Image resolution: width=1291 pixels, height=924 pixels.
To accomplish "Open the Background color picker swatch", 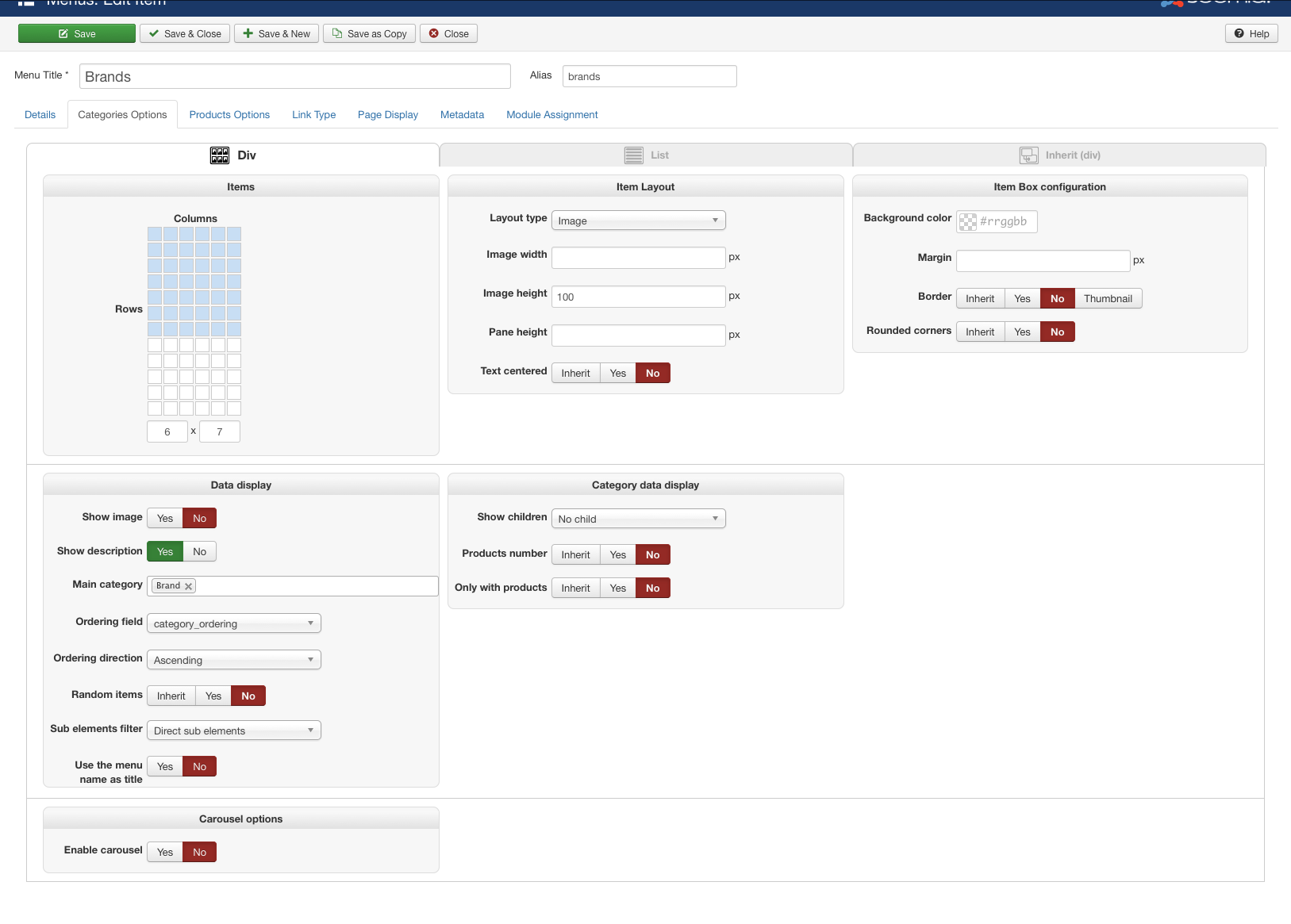I will tap(967, 221).
